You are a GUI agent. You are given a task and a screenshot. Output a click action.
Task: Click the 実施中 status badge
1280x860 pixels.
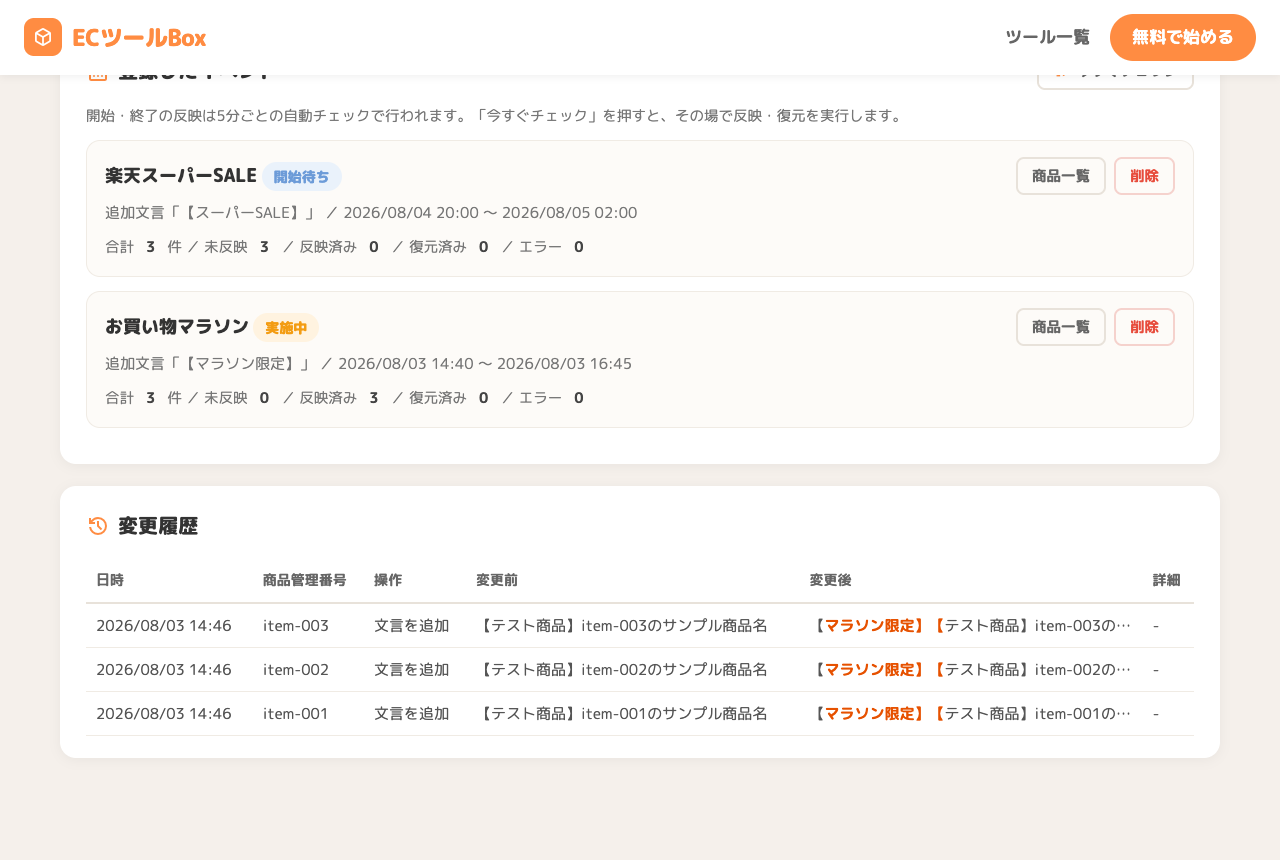coord(286,327)
